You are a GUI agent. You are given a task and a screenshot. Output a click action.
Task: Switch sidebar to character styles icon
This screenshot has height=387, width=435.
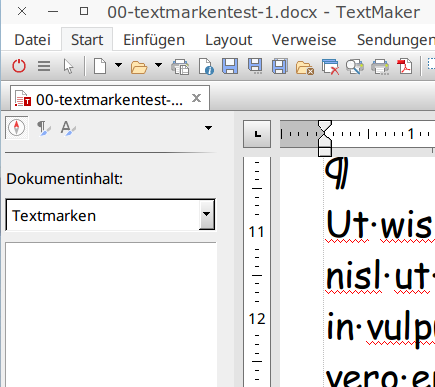(x=68, y=128)
